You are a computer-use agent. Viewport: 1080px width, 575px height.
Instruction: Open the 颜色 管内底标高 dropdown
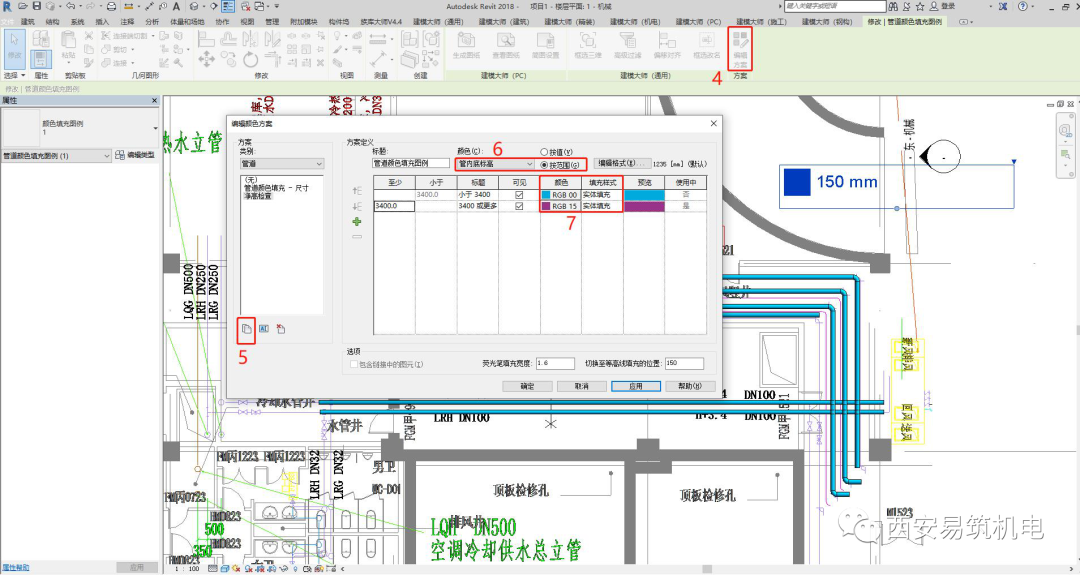[x=495, y=164]
